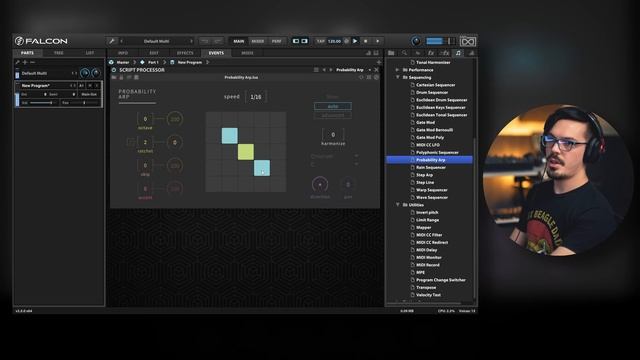Click the Falcon logo
640x360 pixels.
click(41, 41)
